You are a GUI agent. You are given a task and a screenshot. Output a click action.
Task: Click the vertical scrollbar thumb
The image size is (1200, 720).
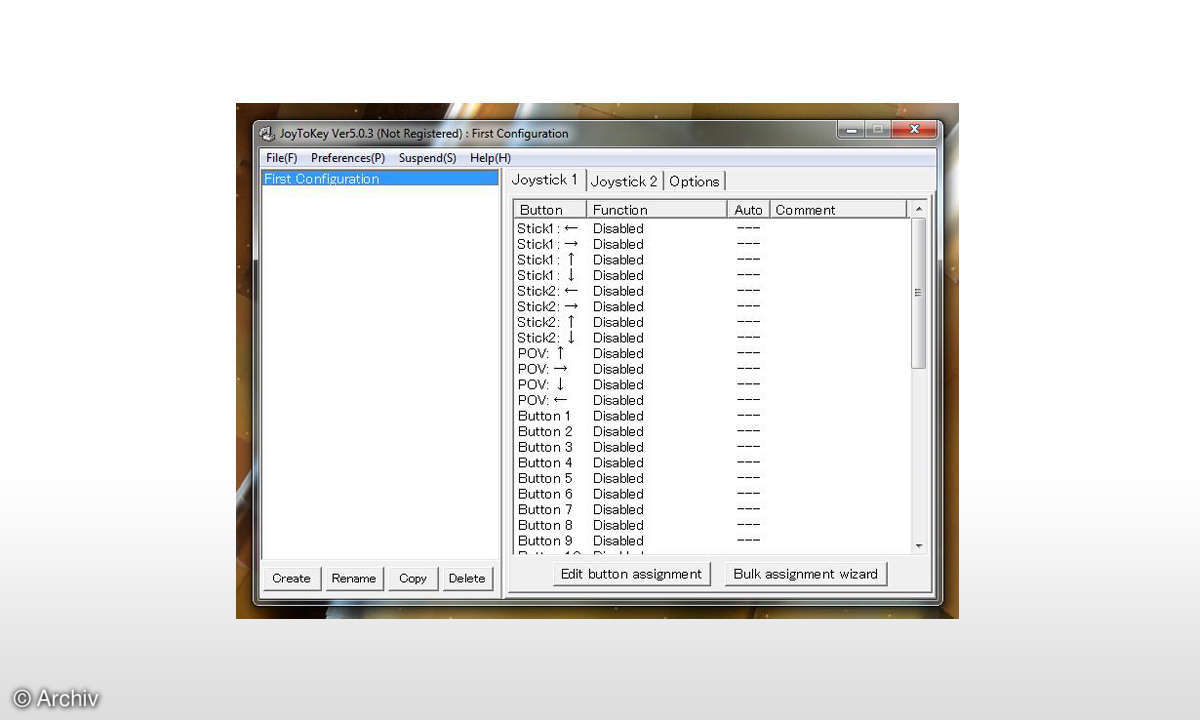click(x=919, y=293)
